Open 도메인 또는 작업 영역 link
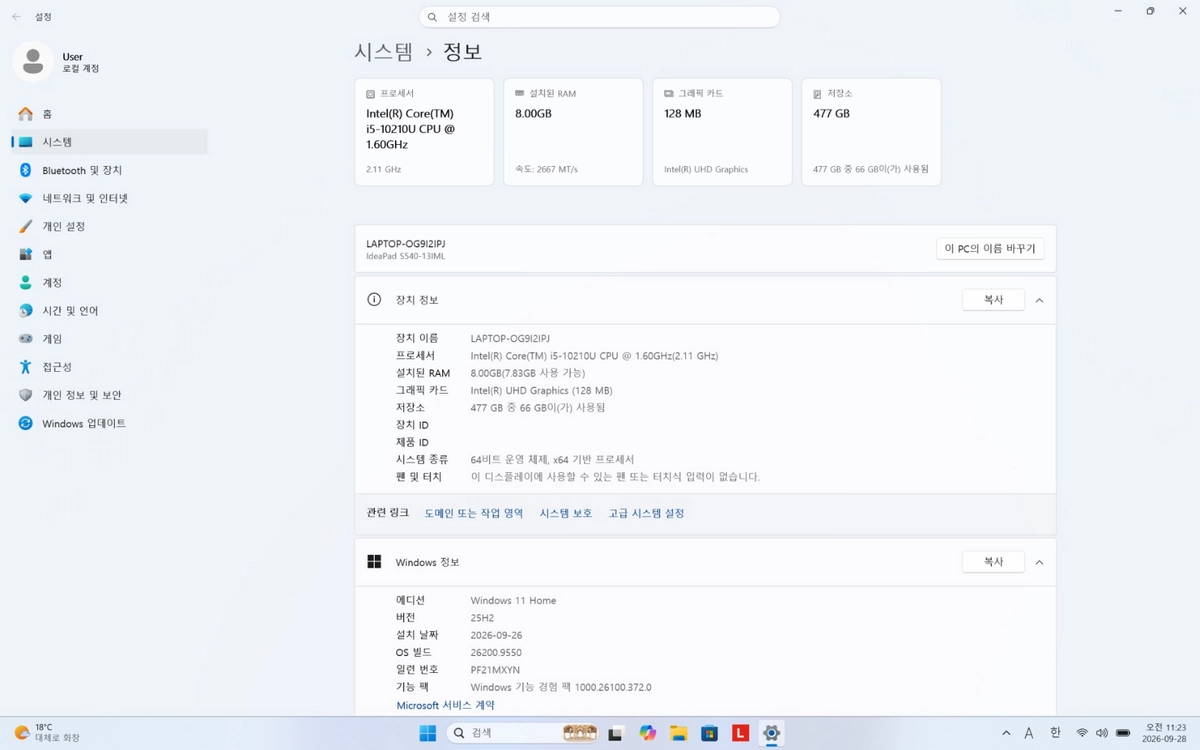Screen dimensions: 1200x750 (474, 513)
